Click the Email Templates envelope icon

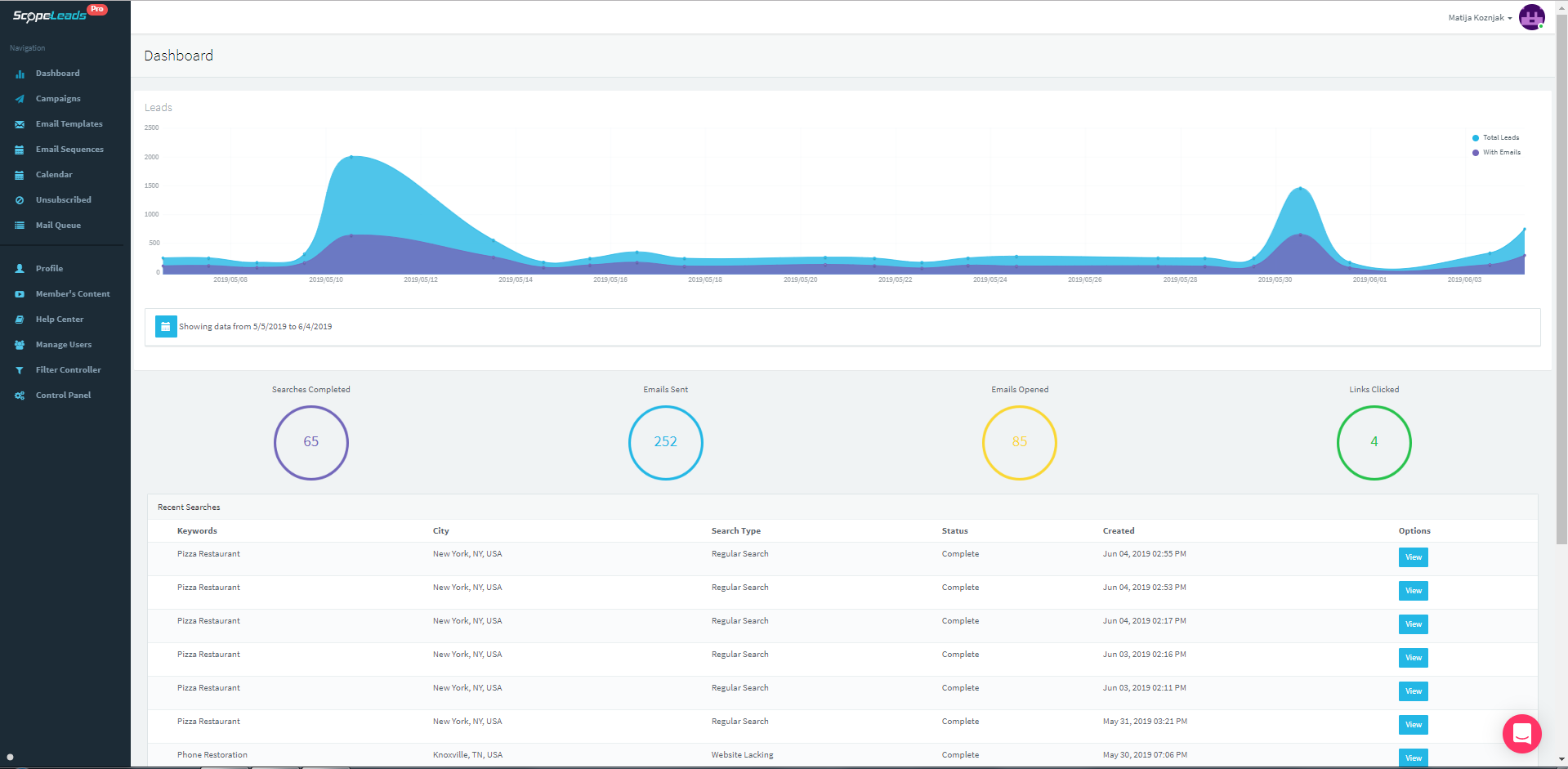coord(20,124)
